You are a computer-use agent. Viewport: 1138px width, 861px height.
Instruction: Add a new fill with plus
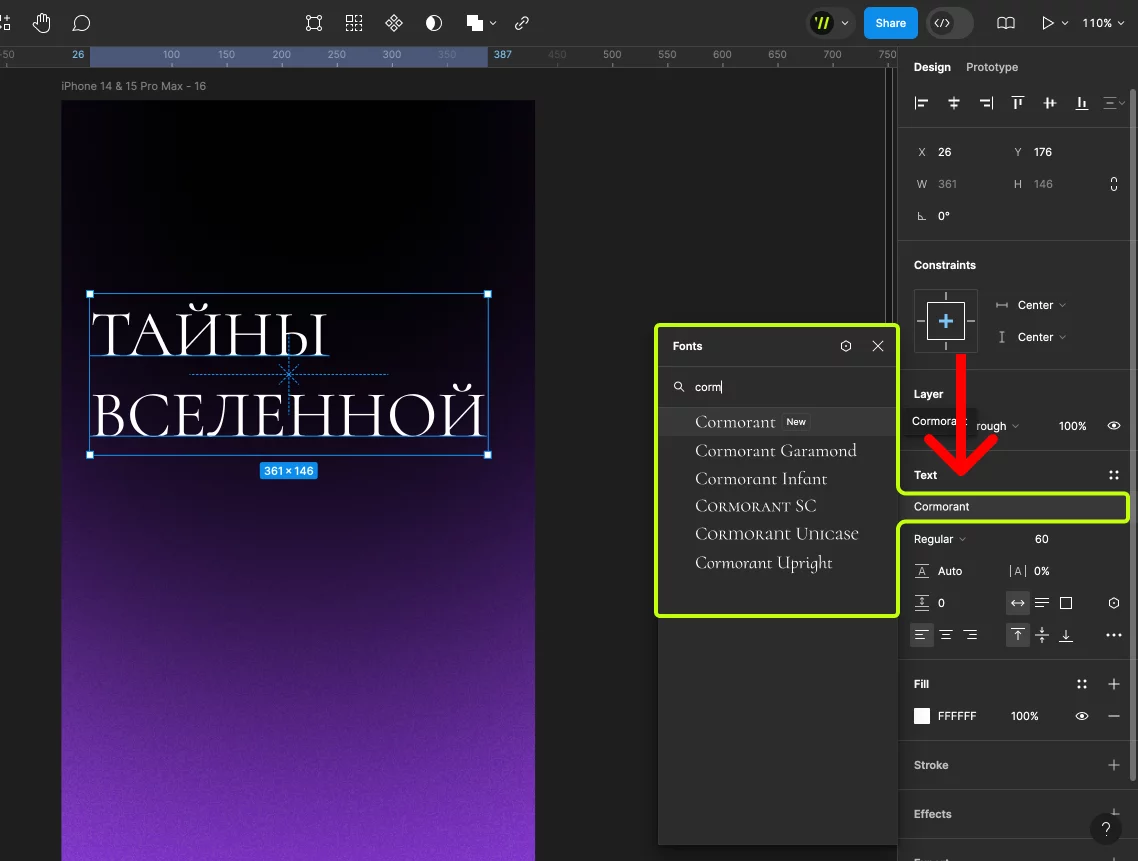pos(1113,684)
